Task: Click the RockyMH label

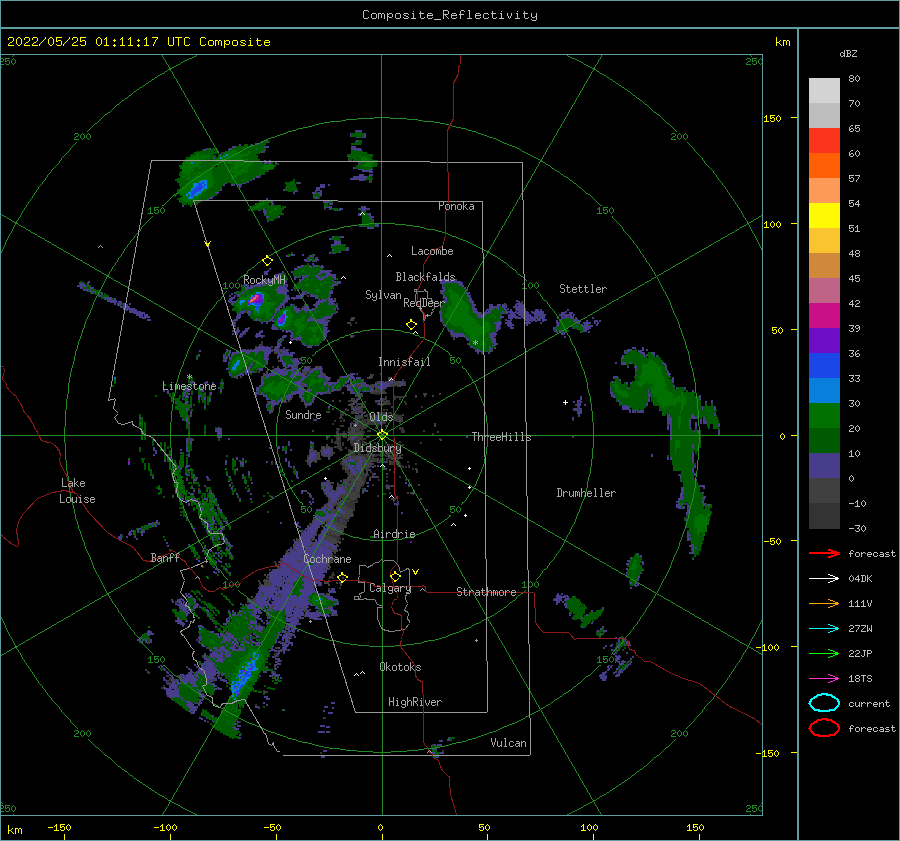Action: (x=264, y=280)
